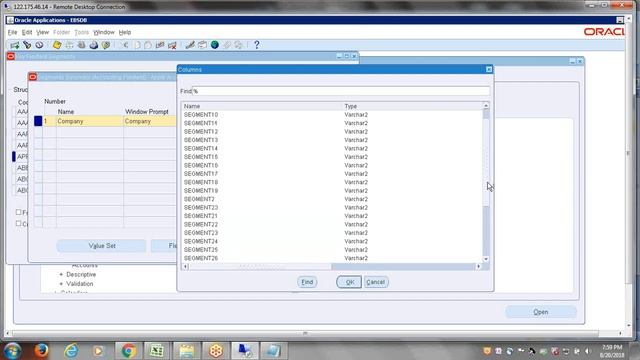Click the Switch Responsibilities toolbar icon
Image resolution: width=640 pixels, height=360 pixels.
tap(81, 45)
